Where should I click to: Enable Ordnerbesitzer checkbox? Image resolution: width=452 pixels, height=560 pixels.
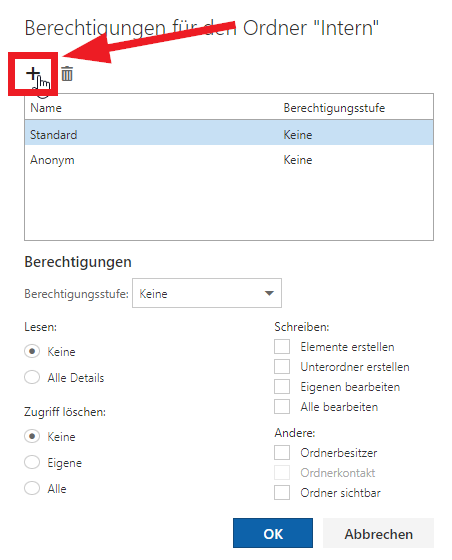coord(282,452)
